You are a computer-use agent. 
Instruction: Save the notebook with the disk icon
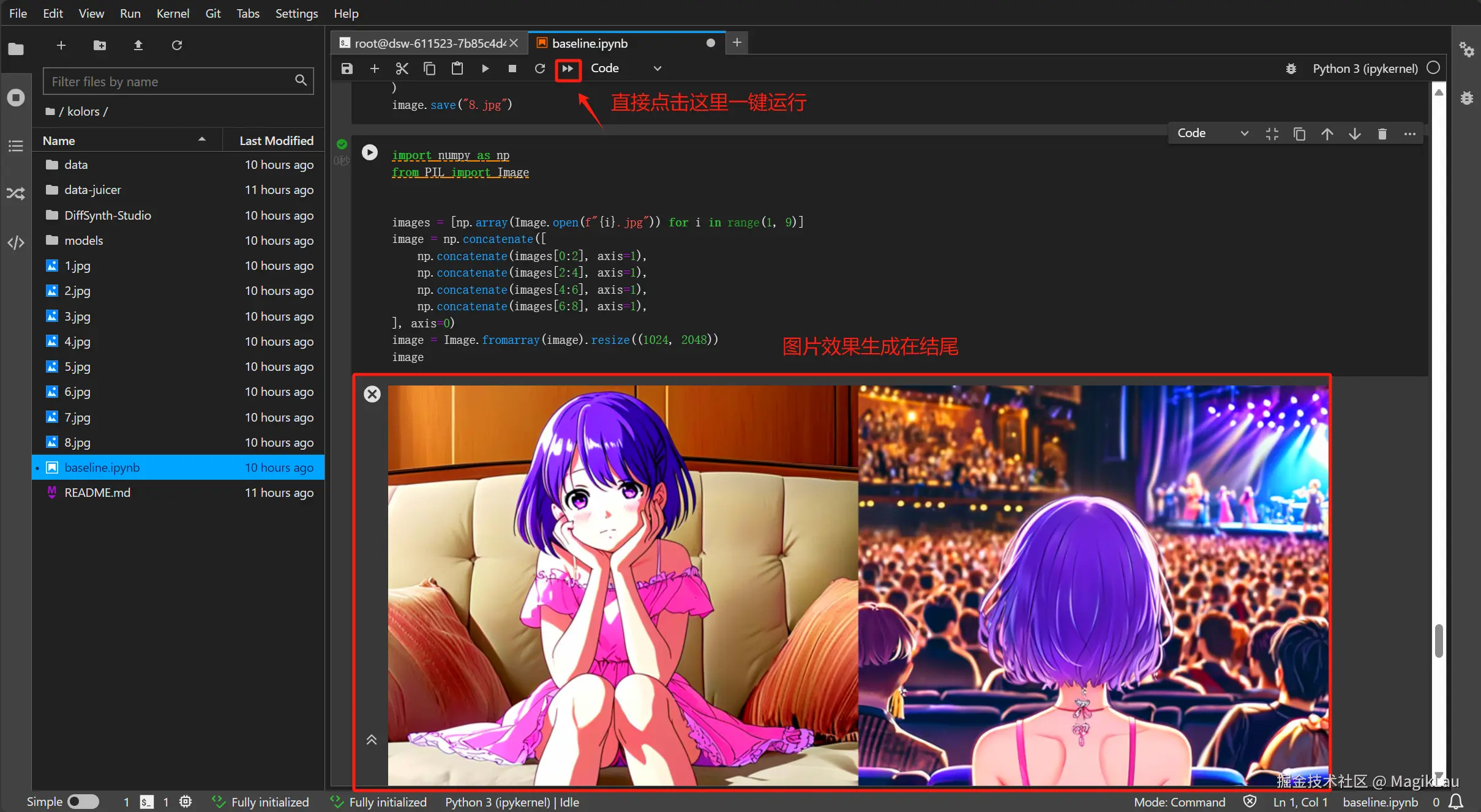(x=347, y=69)
